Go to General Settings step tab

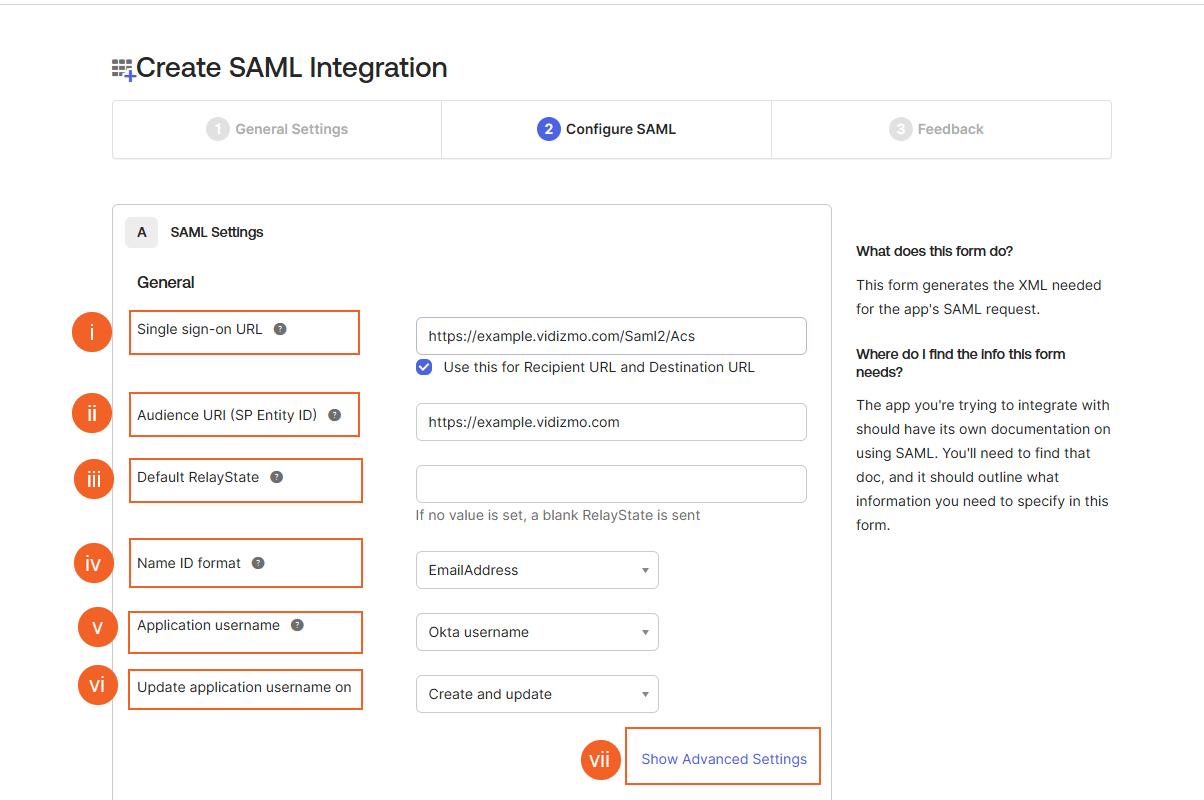point(277,129)
